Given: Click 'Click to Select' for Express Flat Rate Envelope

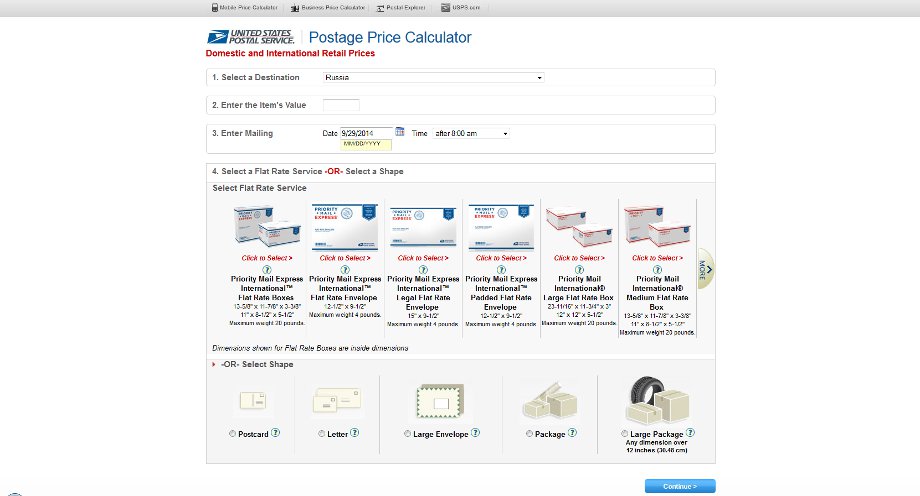Looking at the screenshot, I should click(x=345, y=258).
